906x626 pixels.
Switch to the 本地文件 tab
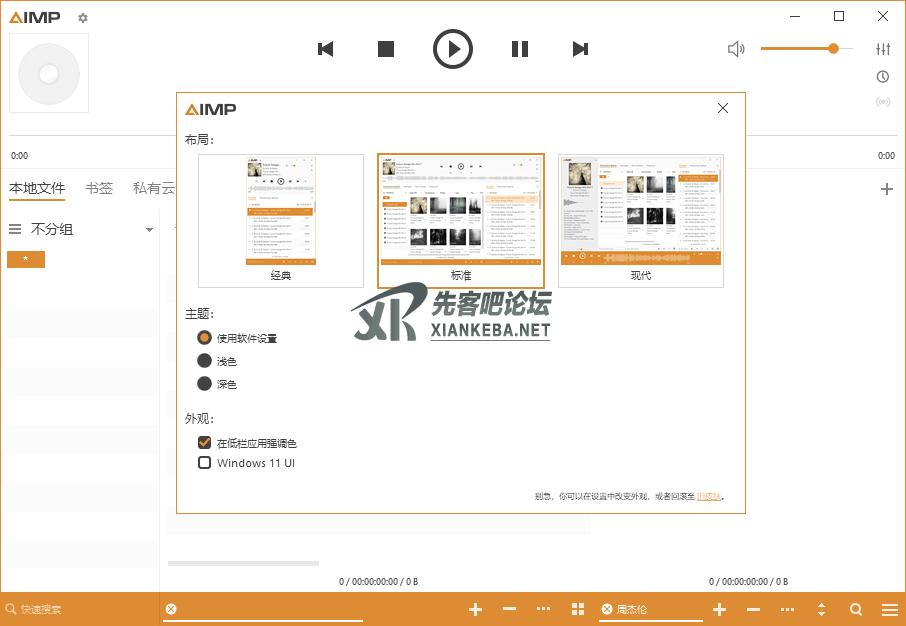(x=37, y=188)
